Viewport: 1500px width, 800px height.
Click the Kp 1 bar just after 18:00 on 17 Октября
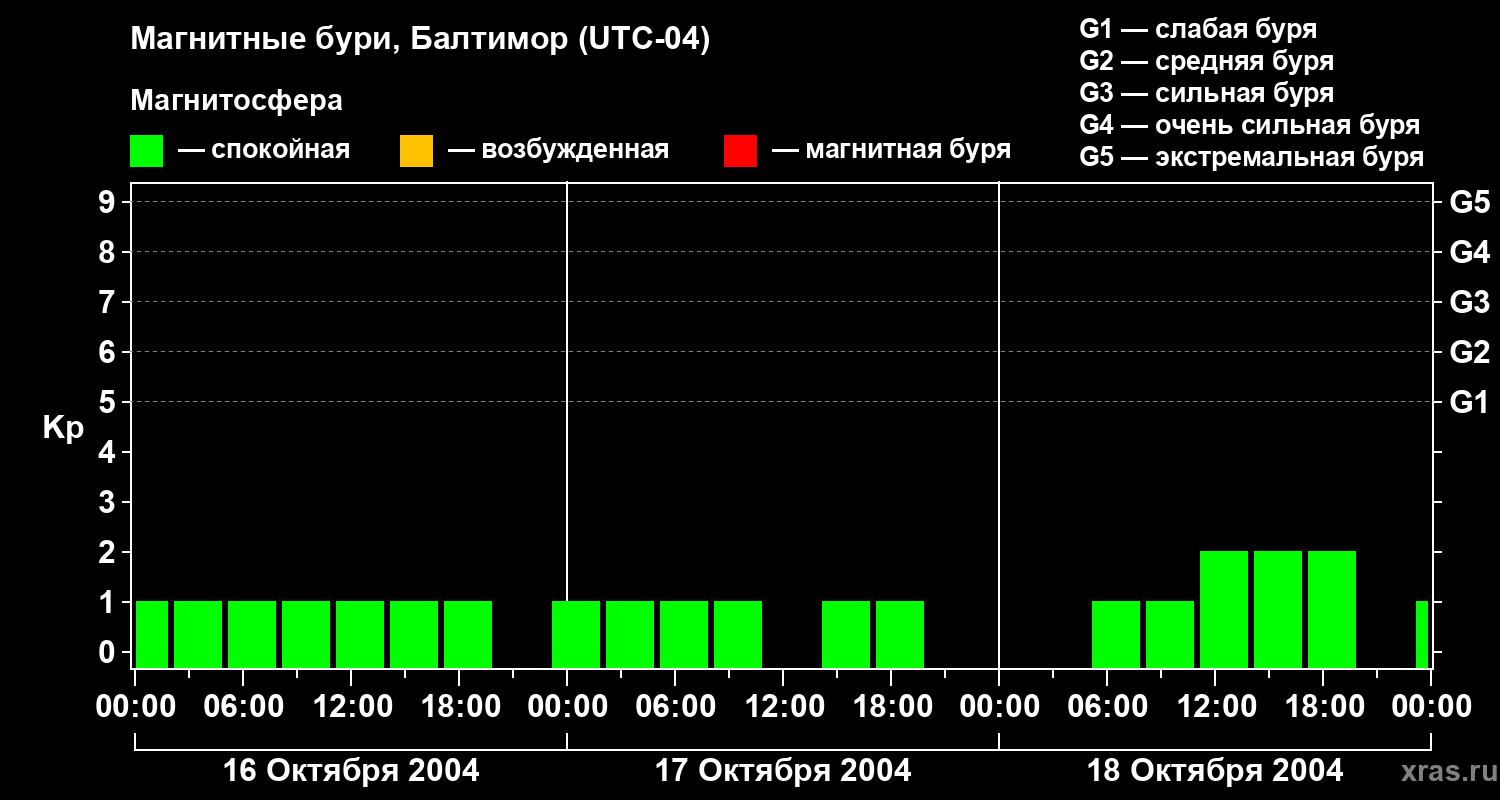click(900, 634)
